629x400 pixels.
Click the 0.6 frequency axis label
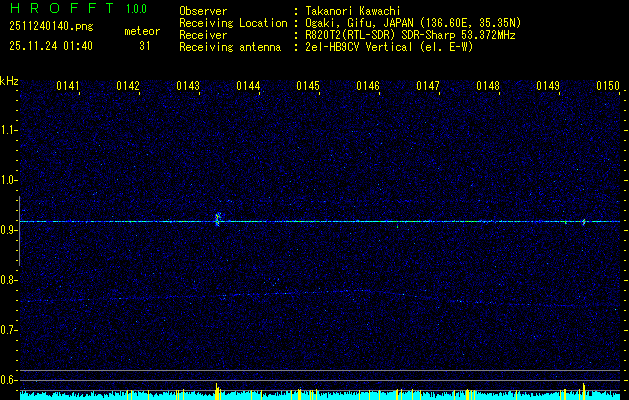[x=8, y=380]
